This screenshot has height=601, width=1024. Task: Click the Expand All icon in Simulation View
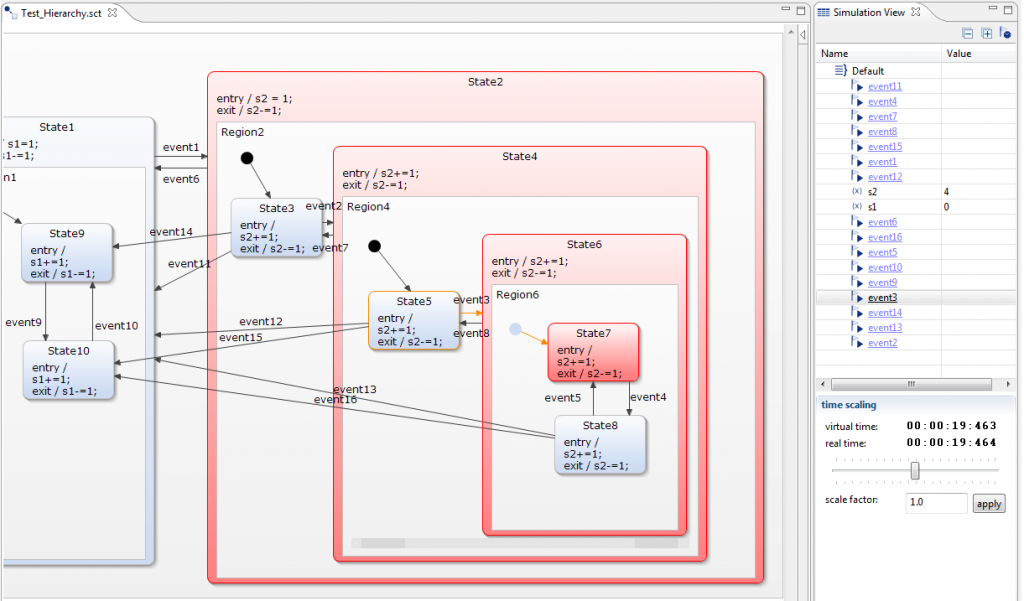(x=986, y=33)
